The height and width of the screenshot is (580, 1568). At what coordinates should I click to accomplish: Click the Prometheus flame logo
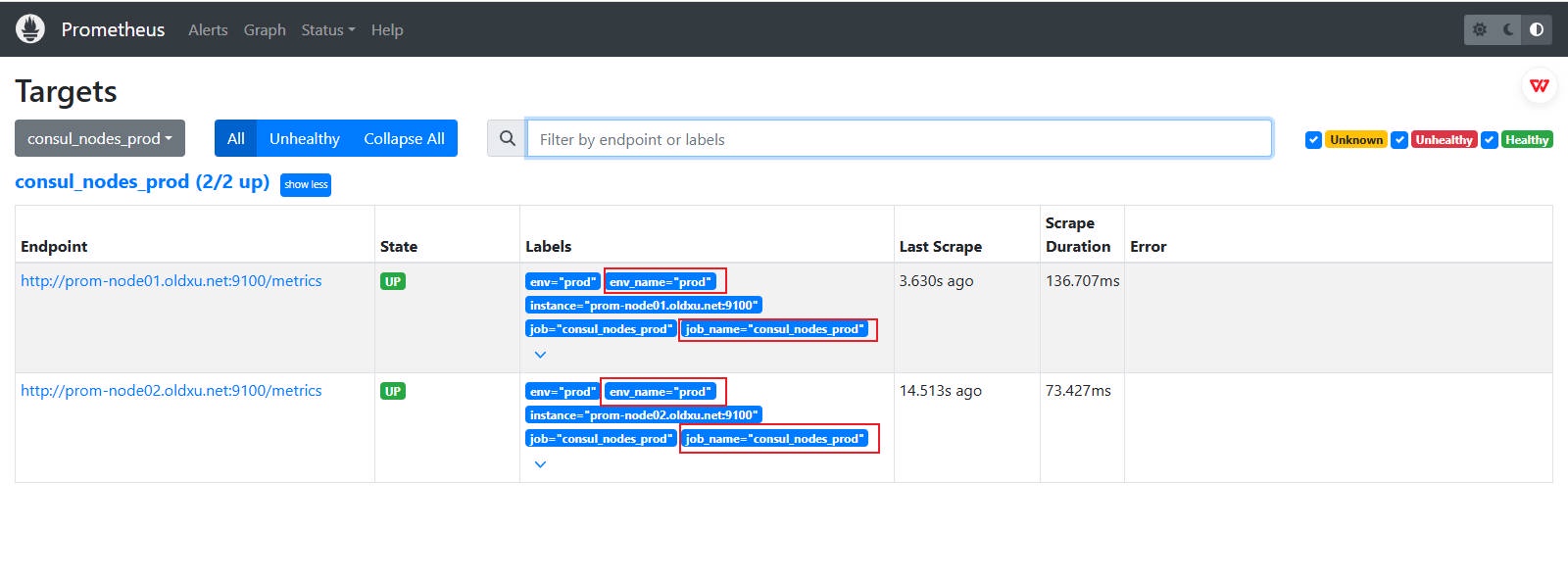[30, 29]
